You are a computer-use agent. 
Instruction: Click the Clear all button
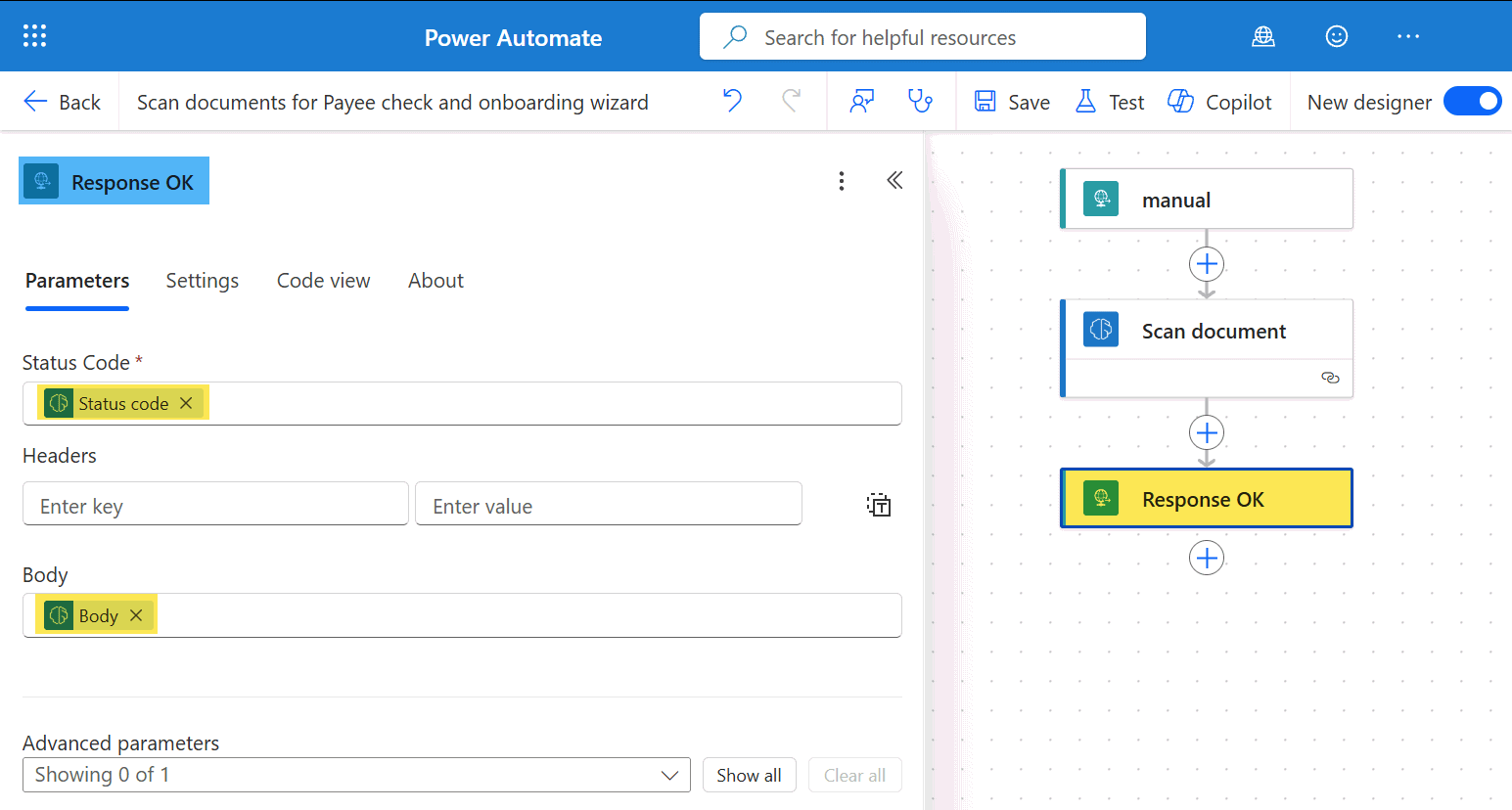(854, 775)
